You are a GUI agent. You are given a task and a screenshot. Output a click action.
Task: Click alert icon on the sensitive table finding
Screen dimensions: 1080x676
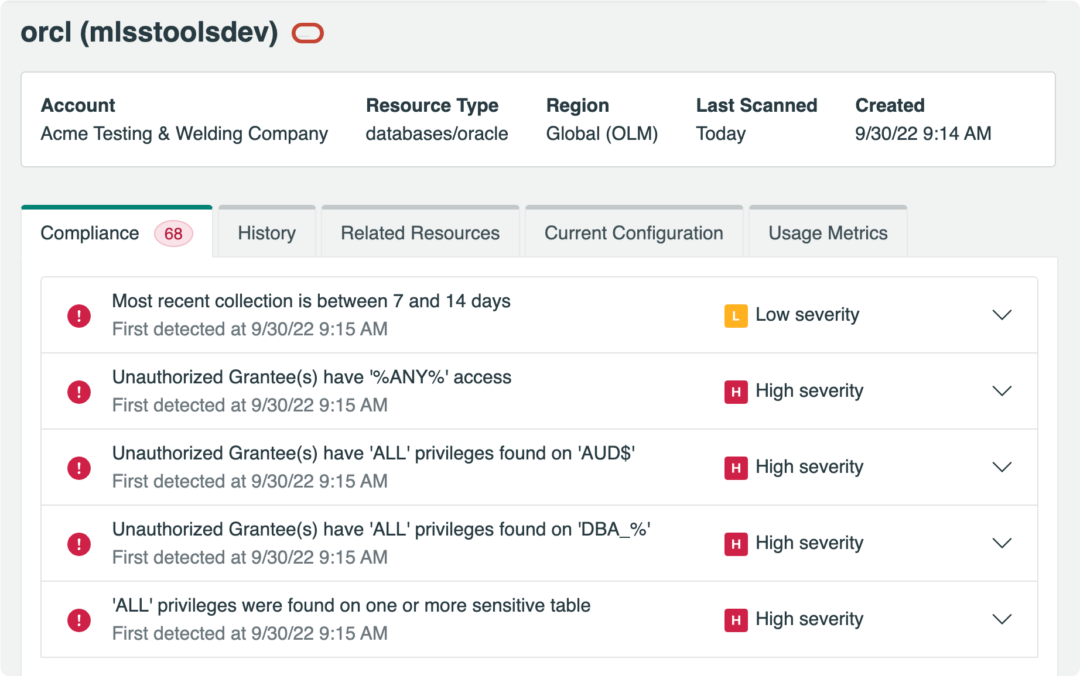(x=79, y=619)
